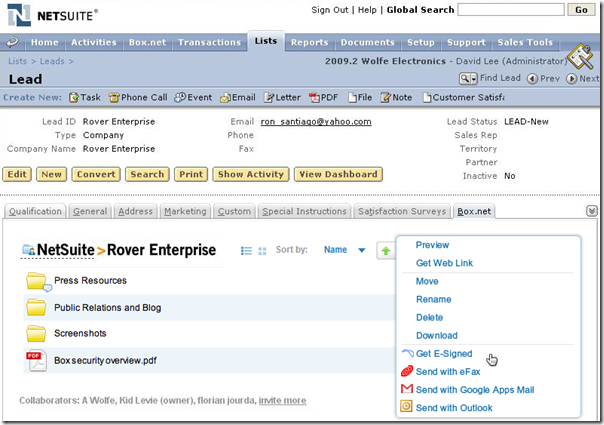Switch to grid view in Box
Image resolution: width=604 pixels, height=425 pixels.
(x=262, y=251)
